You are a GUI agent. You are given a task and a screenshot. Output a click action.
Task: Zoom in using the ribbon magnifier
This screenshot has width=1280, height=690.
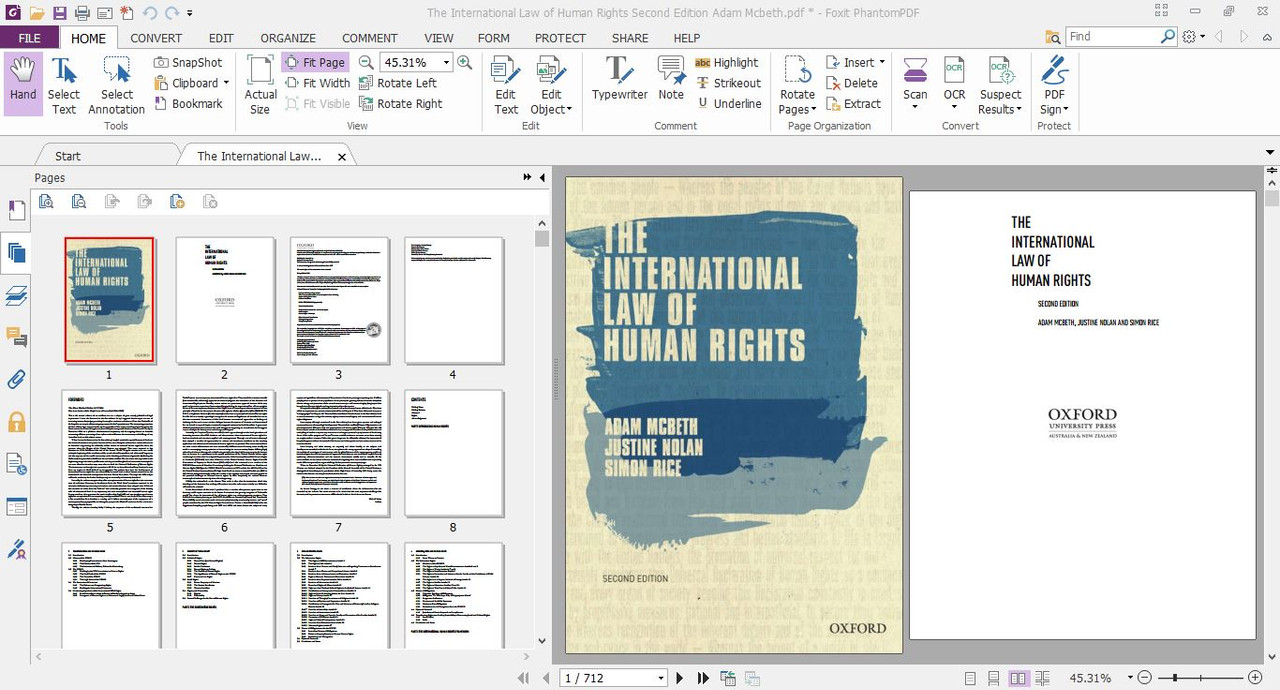(464, 62)
